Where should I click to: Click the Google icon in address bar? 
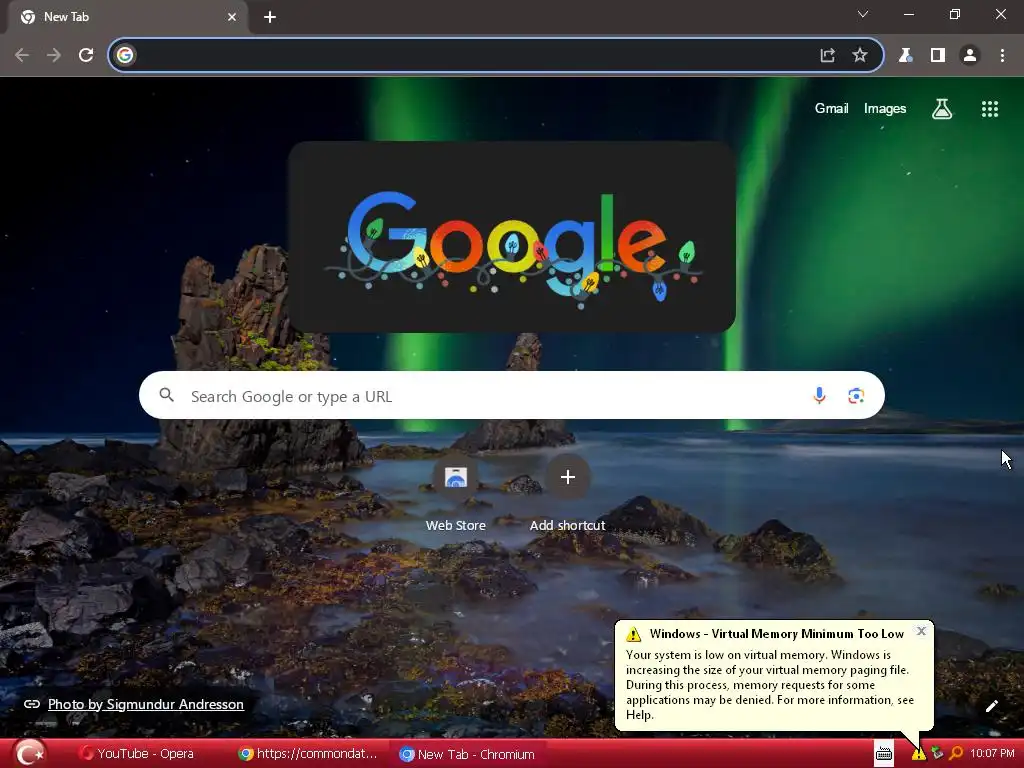(125, 56)
